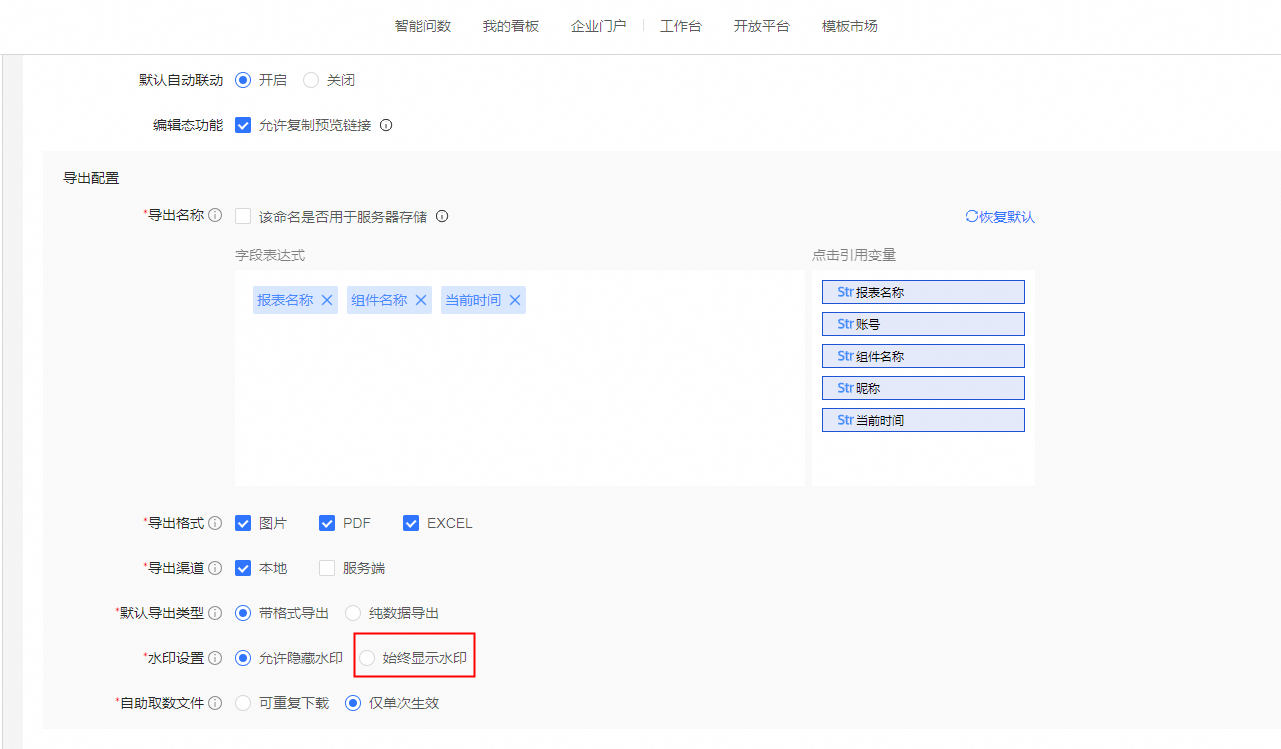The width and height of the screenshot is (1281, 749).
Task: Insert the 账号 variable
Action: (x=923, y=324)
